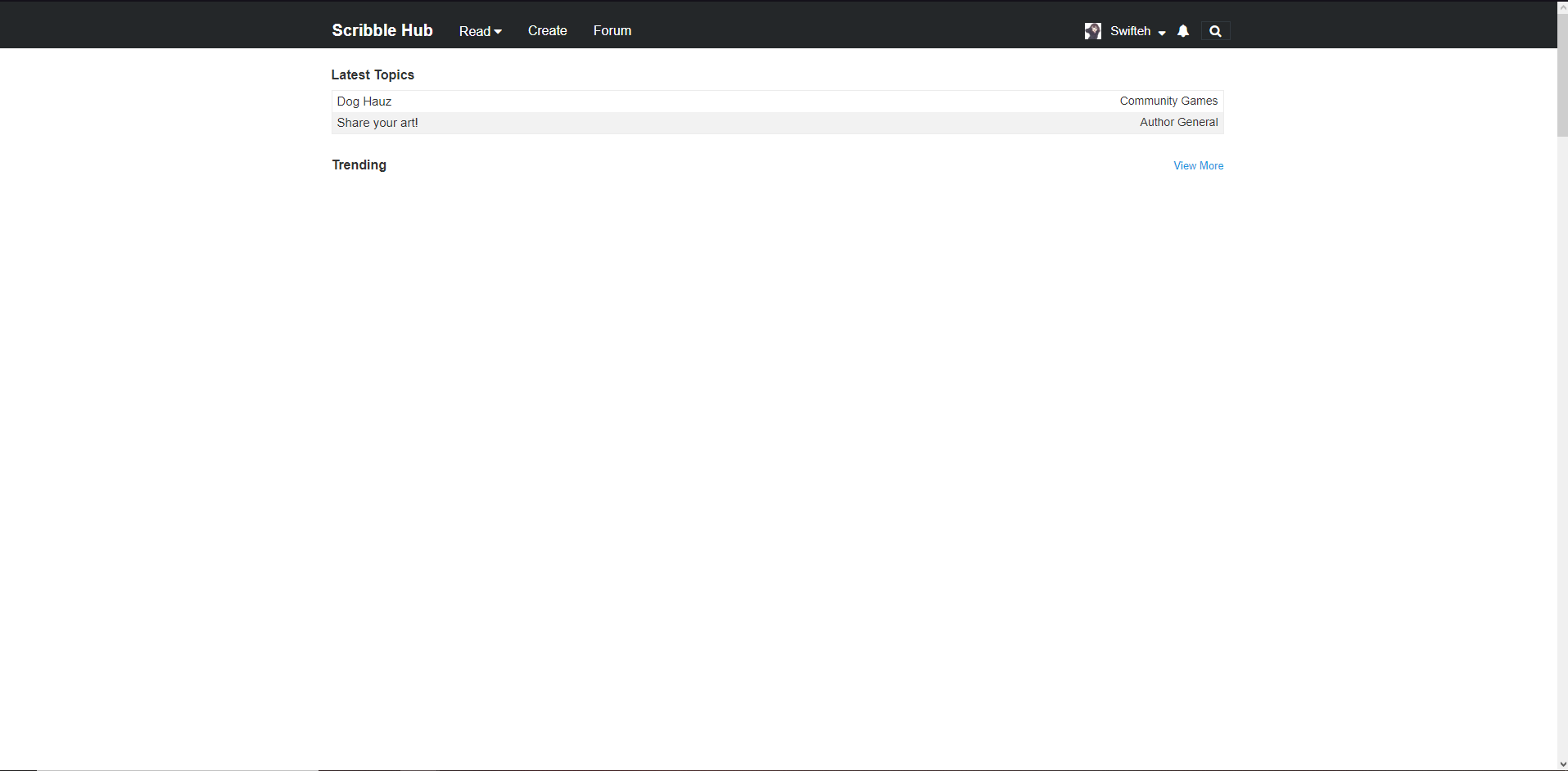The height and width of the screenshot is (771, 1568).
Task: Click the Scribble Hub logo
Action: click(382, 30)
